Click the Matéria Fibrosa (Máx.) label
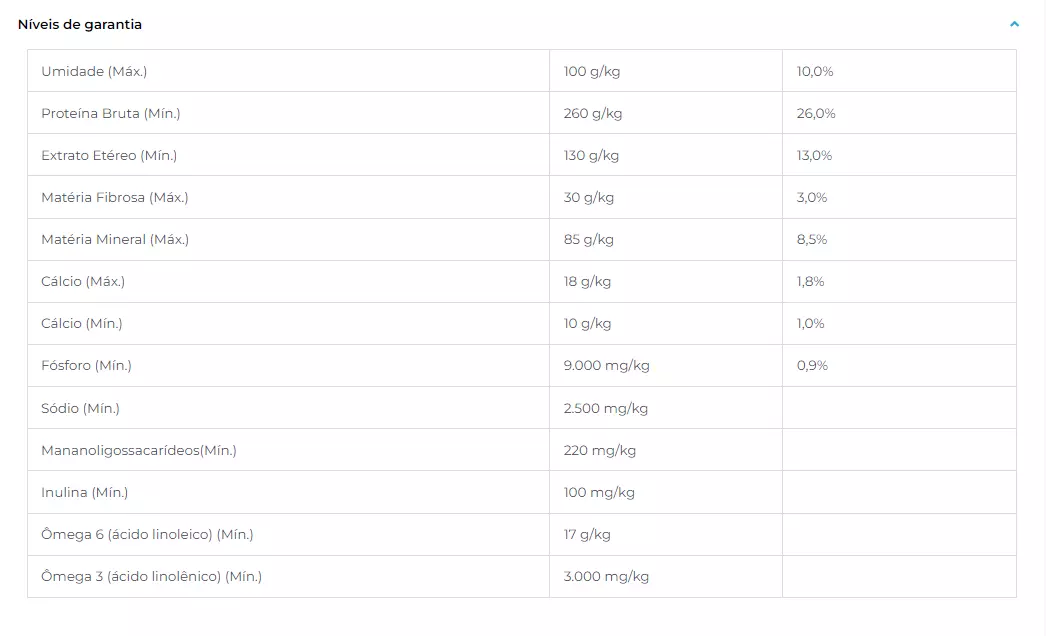Image resolution: width=1046 pixels, height=636 pixels. click(x=115, y=198)
